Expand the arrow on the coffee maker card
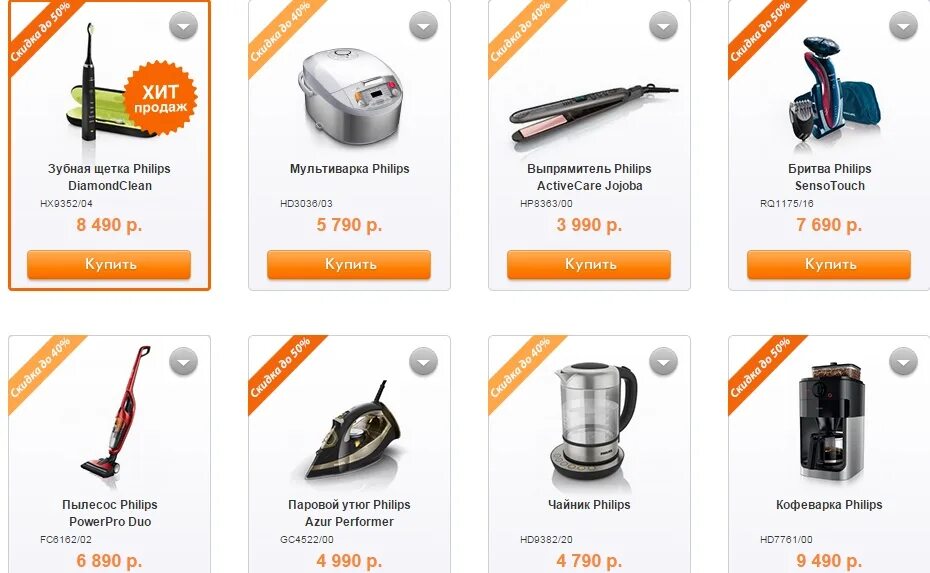The width and height of the screenshot is (930, 573). [903, 361]
